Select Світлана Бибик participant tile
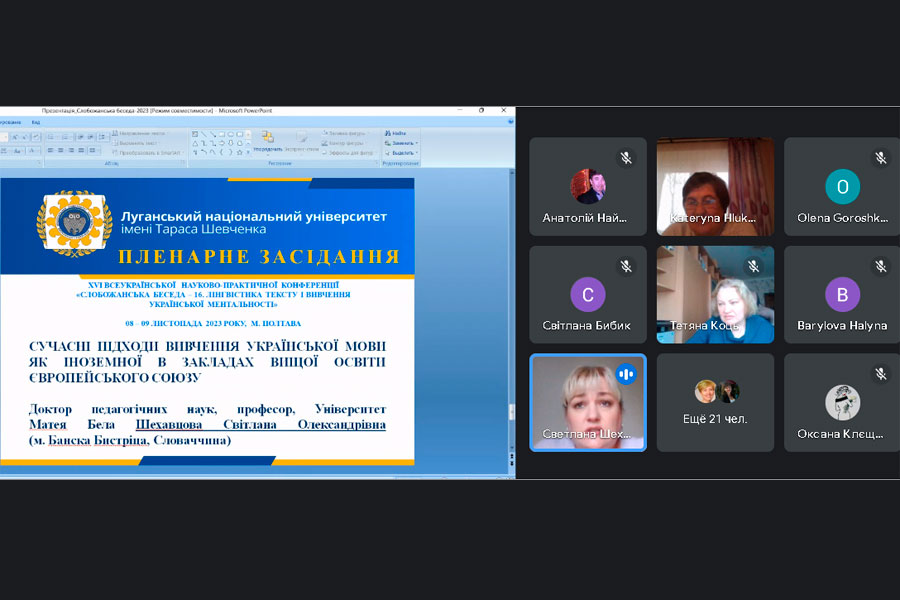Image resolution: width=900 pixels, height=600 pixels. 588,295
